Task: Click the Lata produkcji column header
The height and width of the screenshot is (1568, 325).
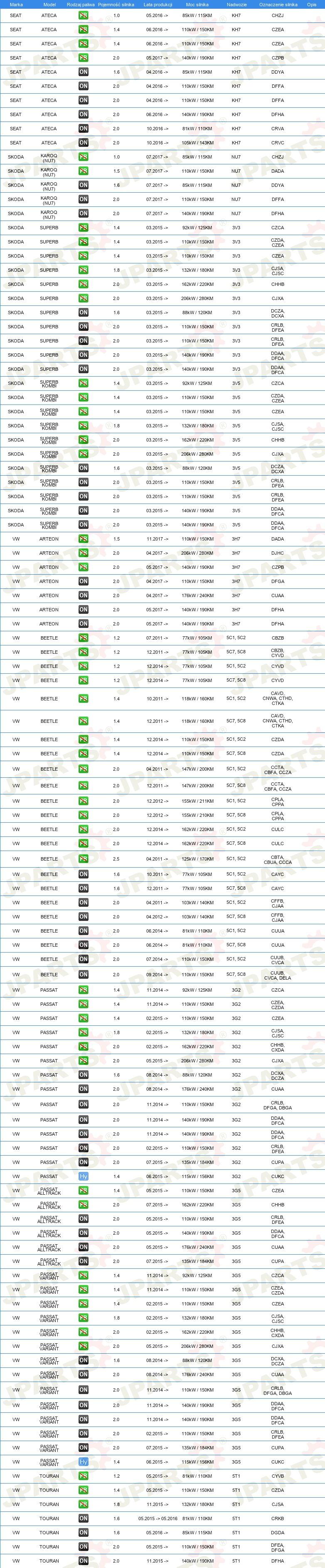Action: coord(158,4)
